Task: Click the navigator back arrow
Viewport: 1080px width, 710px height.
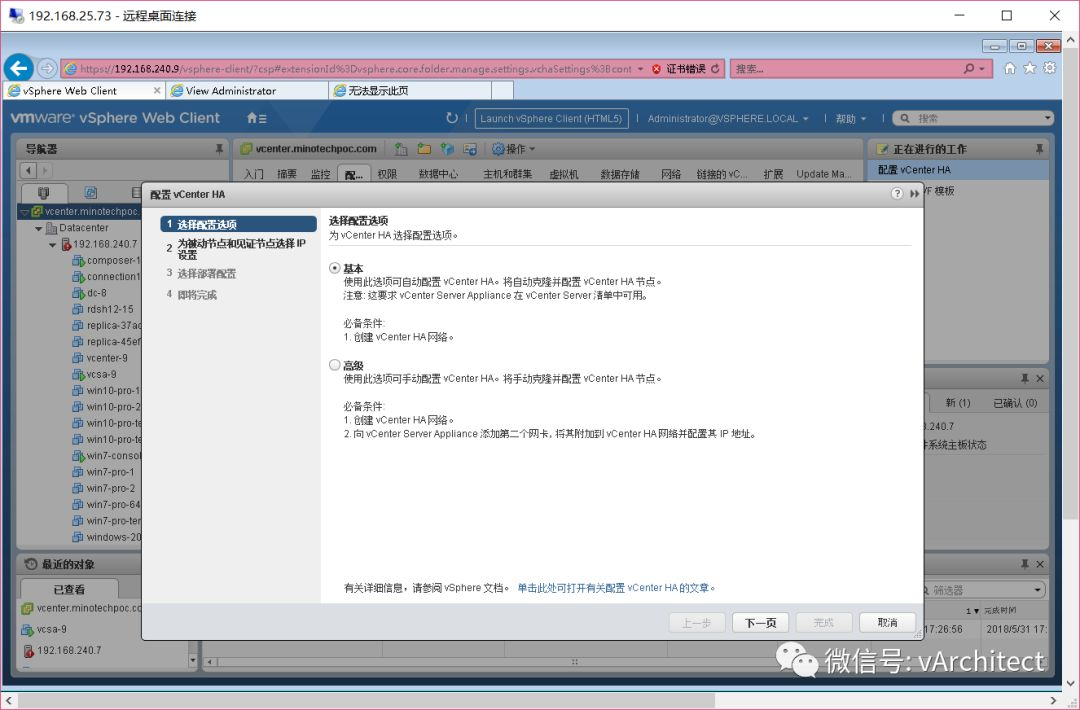Action: coord(28,170)
